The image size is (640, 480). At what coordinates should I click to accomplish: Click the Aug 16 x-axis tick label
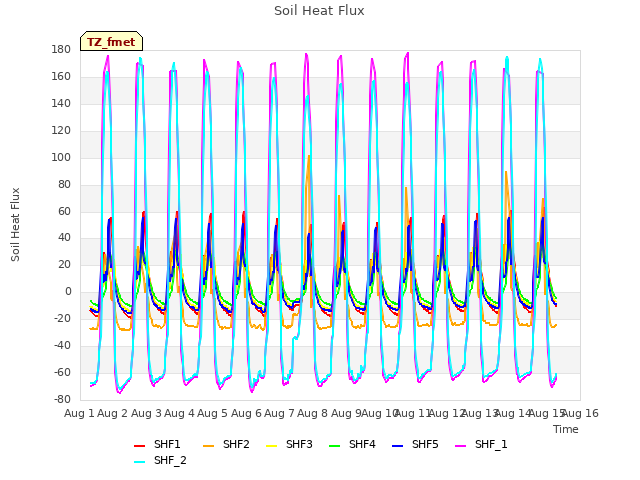(580, 413)
